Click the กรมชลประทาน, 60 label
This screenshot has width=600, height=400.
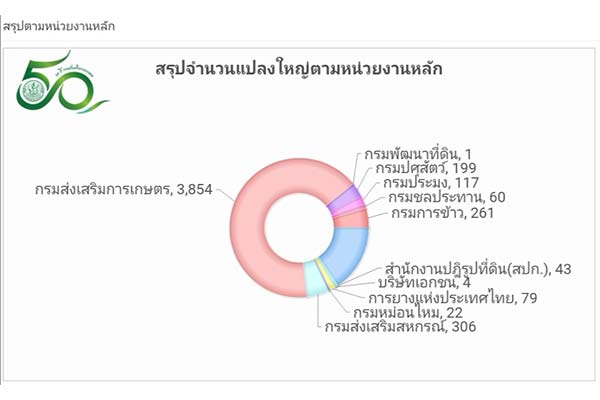tap(447, 197)
